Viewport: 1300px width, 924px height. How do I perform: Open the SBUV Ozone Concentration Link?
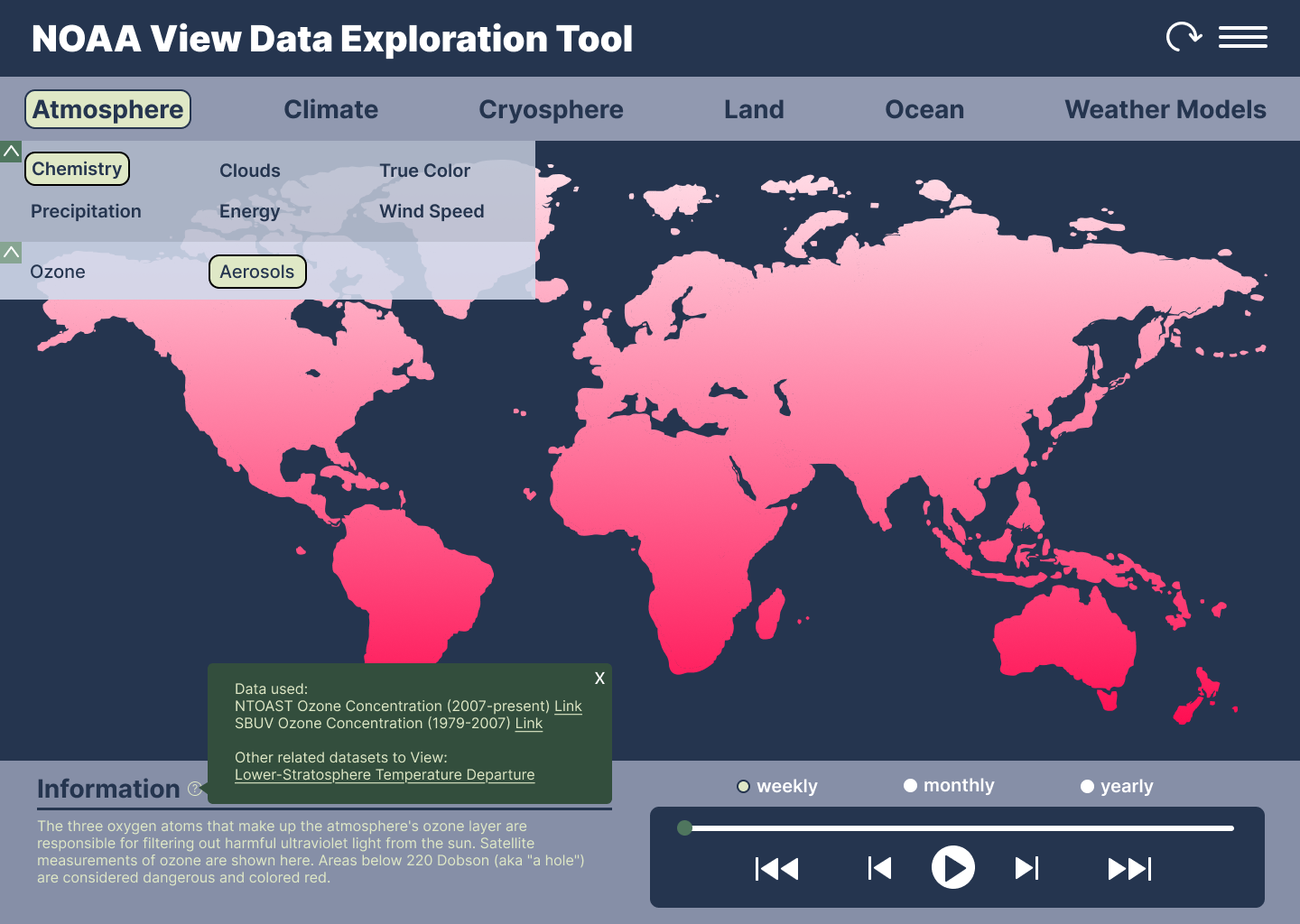[x=529, y=723]
